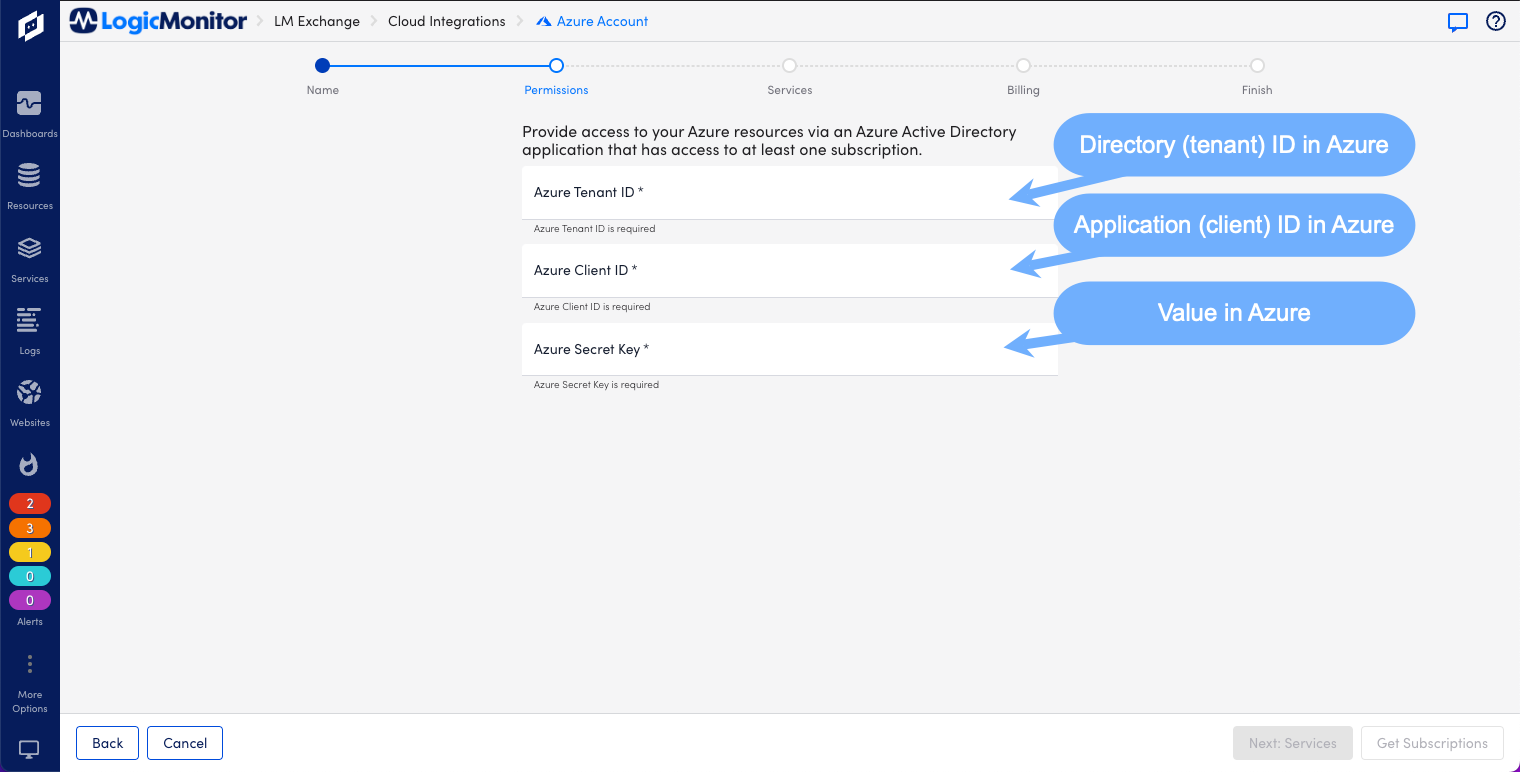Click the Alerts label in sidebar
Image resolution: width=1520 pixels, height=772 pixels.
click(30, 621)
